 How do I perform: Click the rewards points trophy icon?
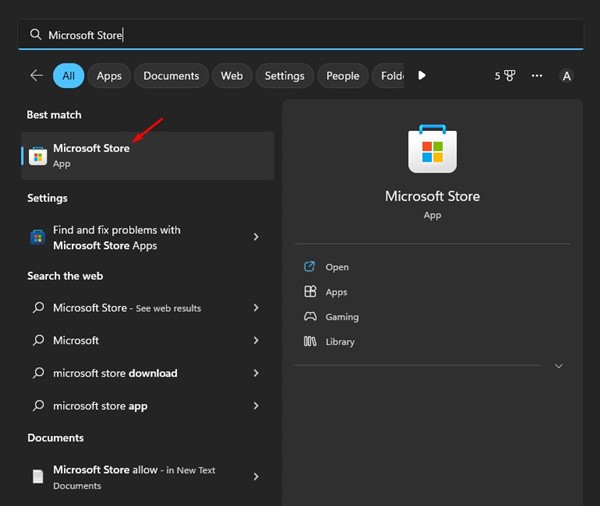click(x=508, y=76)
